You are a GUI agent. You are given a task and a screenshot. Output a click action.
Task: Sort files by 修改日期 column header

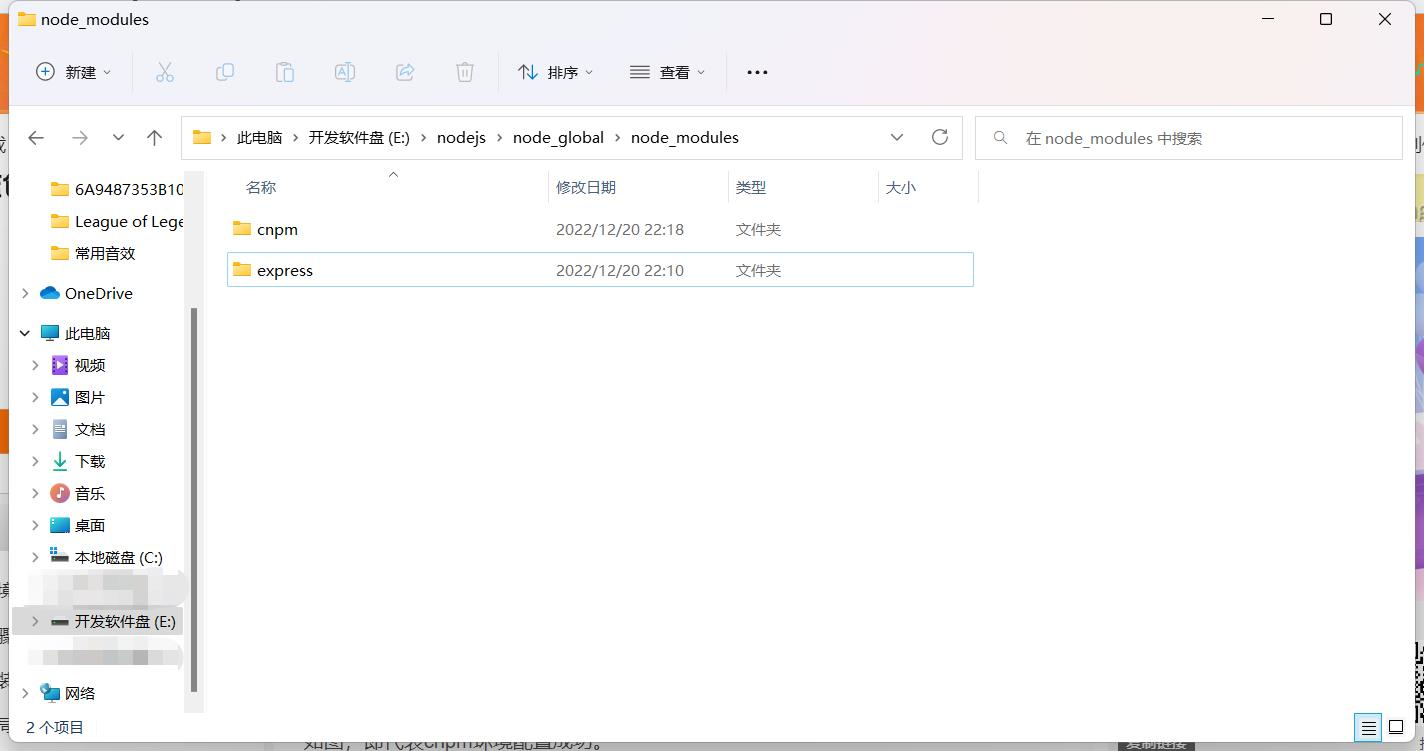(586, 187)
